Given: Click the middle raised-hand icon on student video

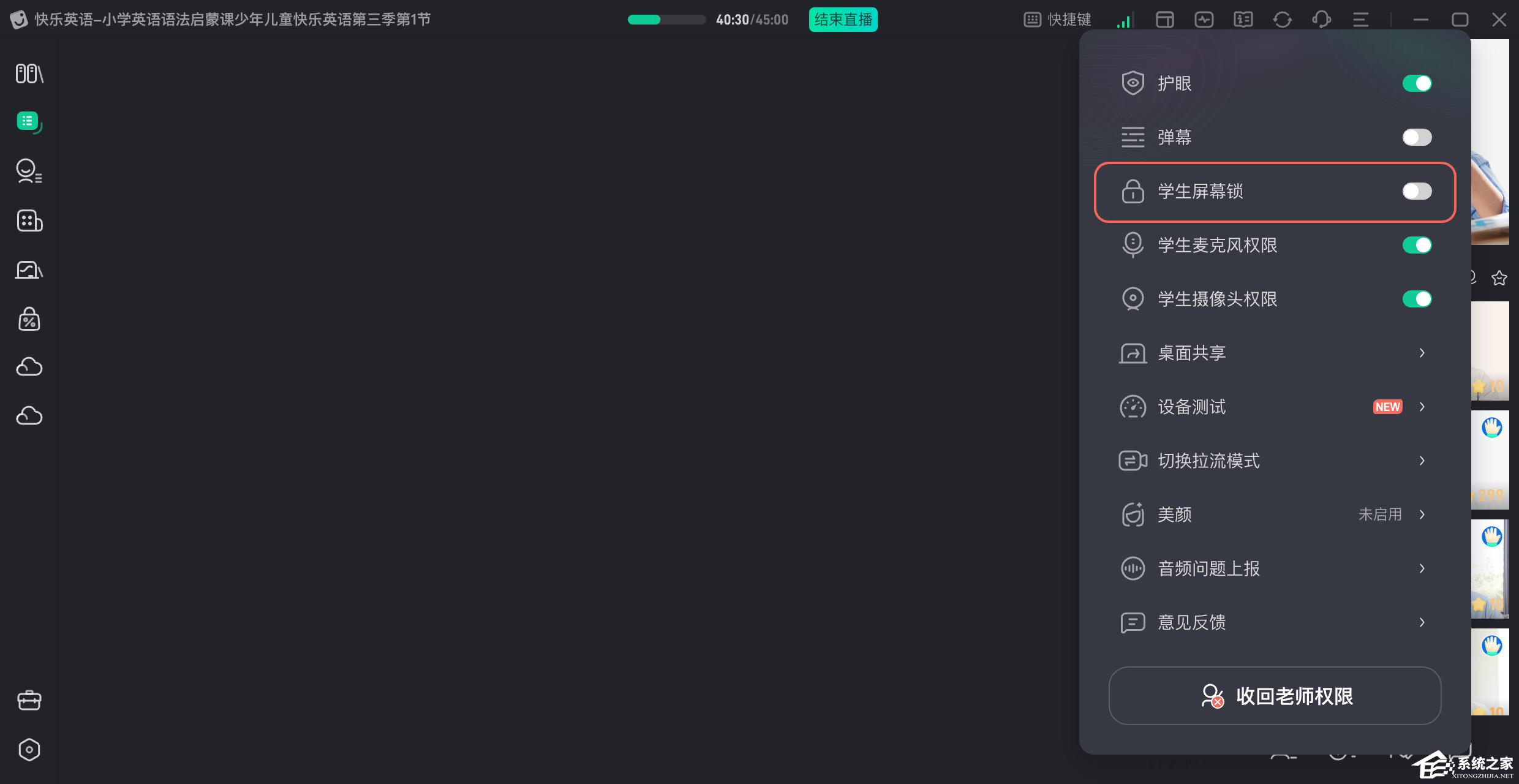Looking at the screenshot, I should pos(1491,536).
